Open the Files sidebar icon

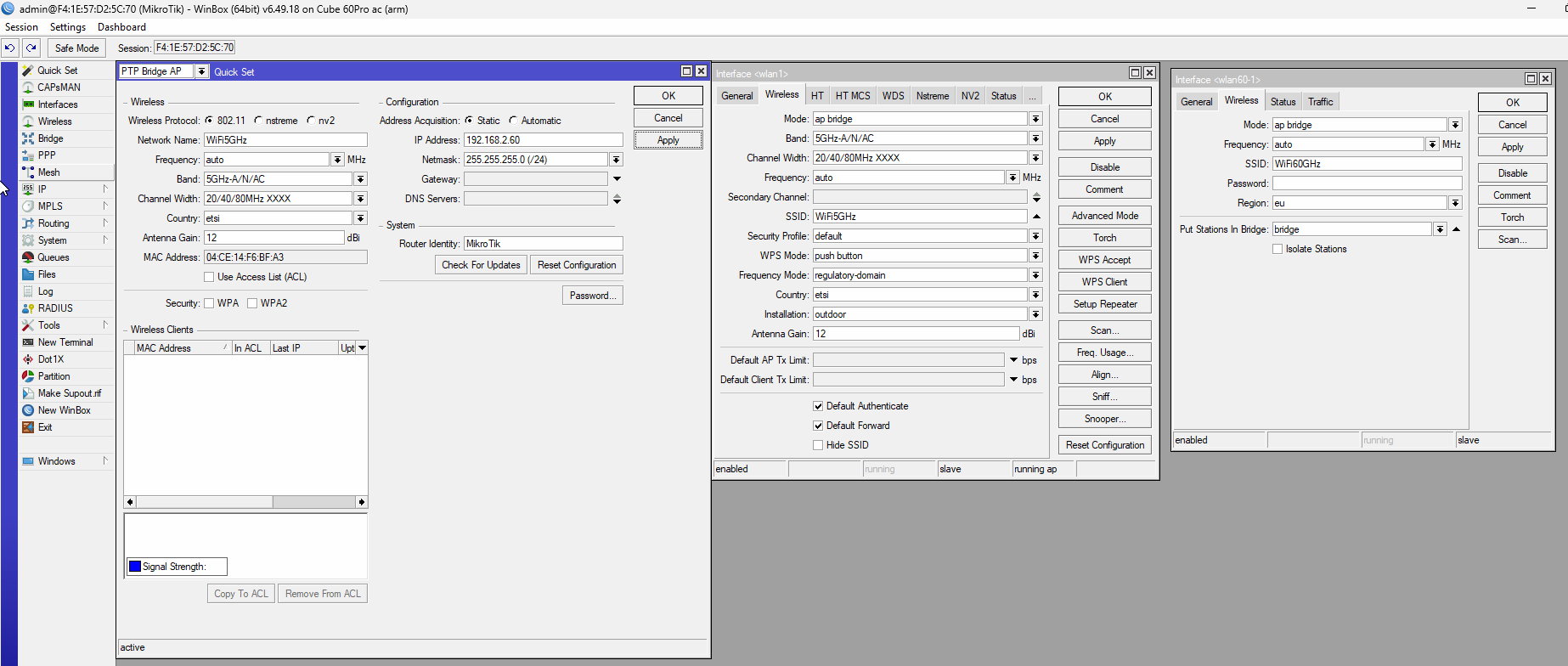(28, 274)
